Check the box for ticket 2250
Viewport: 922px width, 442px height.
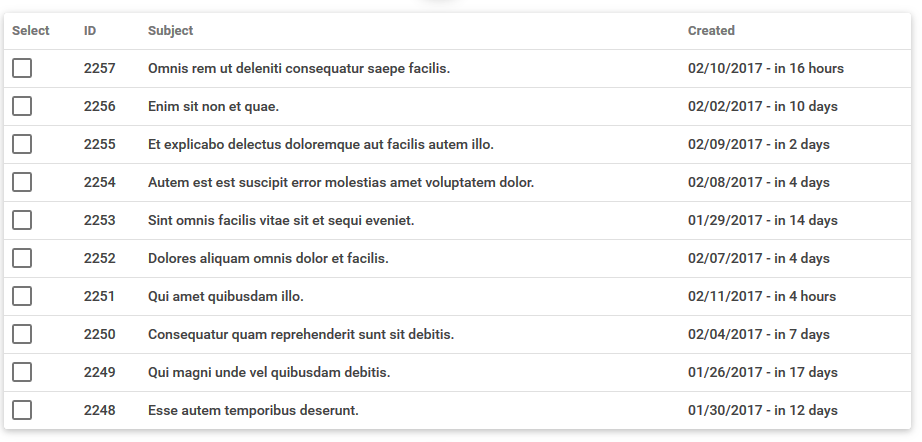click(22, 334)
